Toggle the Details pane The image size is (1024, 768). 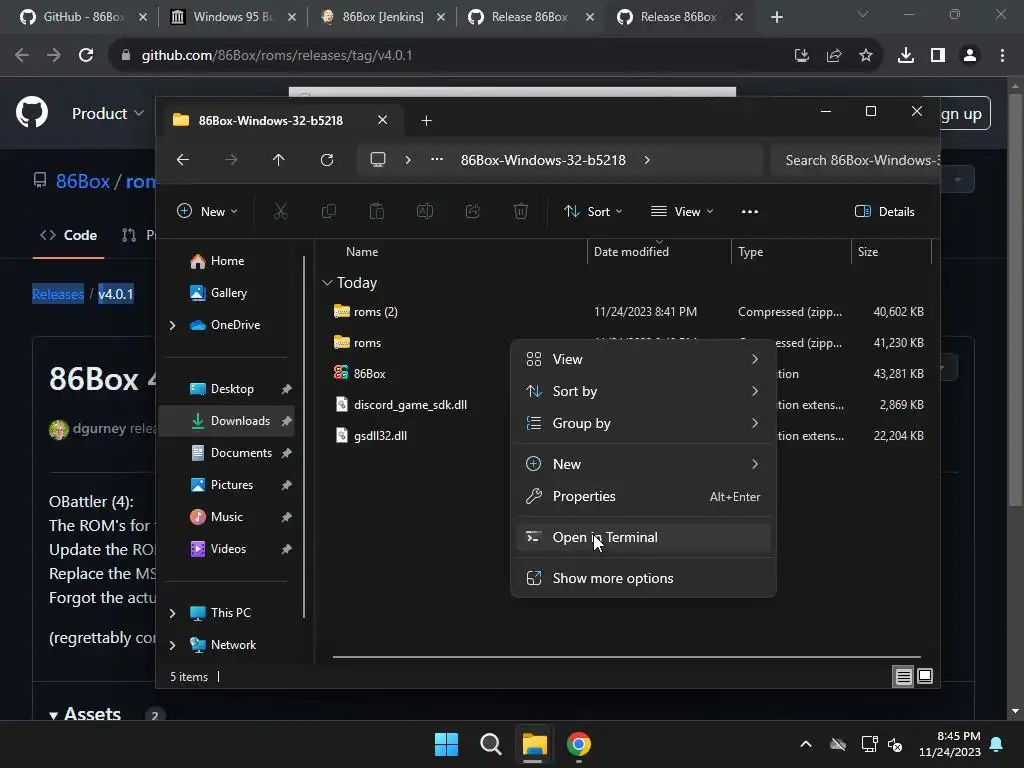pos(885,211)
